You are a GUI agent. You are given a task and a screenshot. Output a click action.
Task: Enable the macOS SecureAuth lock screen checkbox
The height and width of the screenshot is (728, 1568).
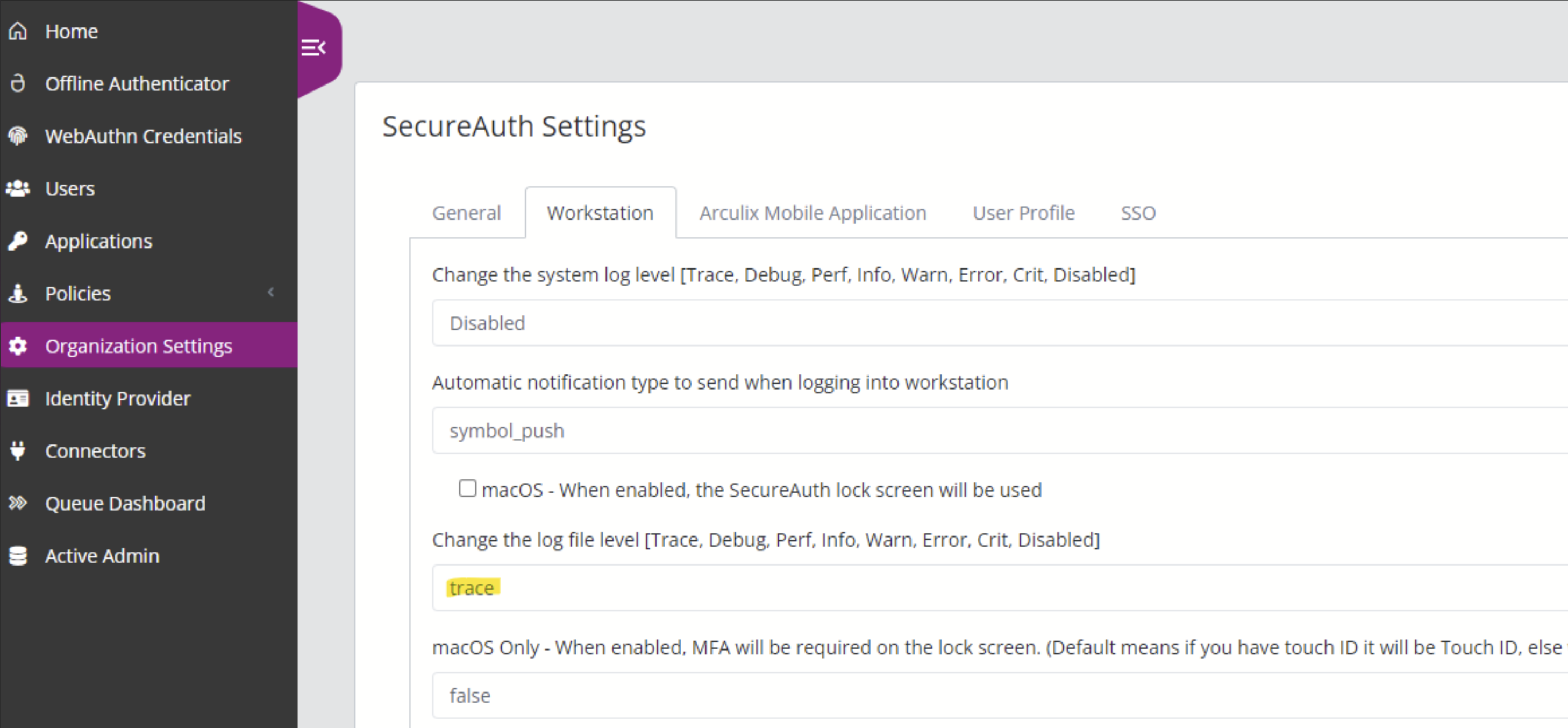click(x=467, y=489)
